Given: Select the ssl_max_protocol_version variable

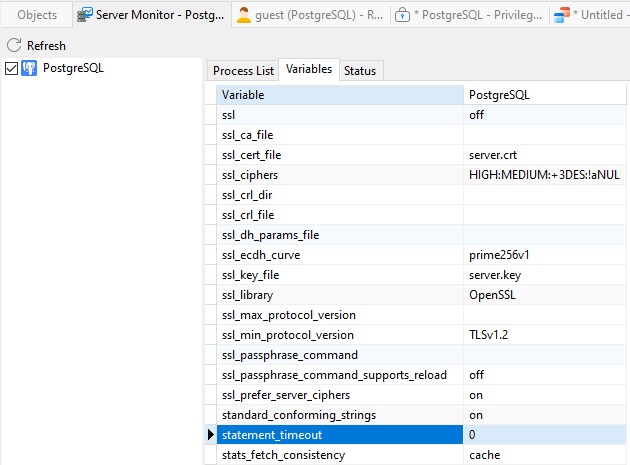Looking at the screenshot, I should click(x=340, y=315).
